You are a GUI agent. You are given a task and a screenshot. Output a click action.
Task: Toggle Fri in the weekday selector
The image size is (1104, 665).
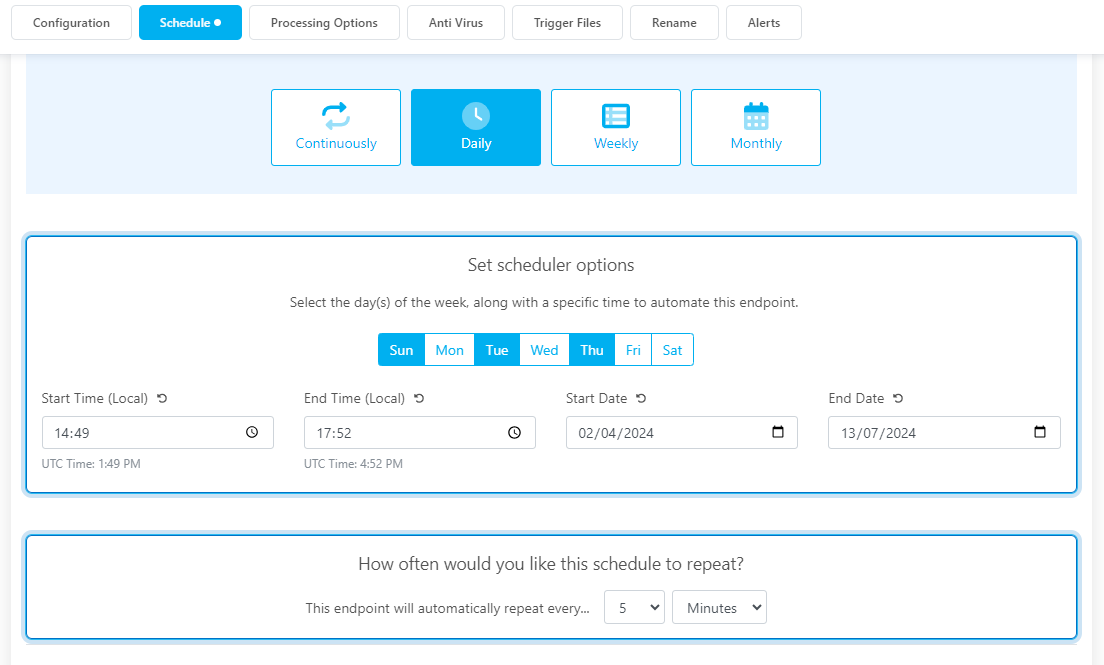(x=633, y=350)
